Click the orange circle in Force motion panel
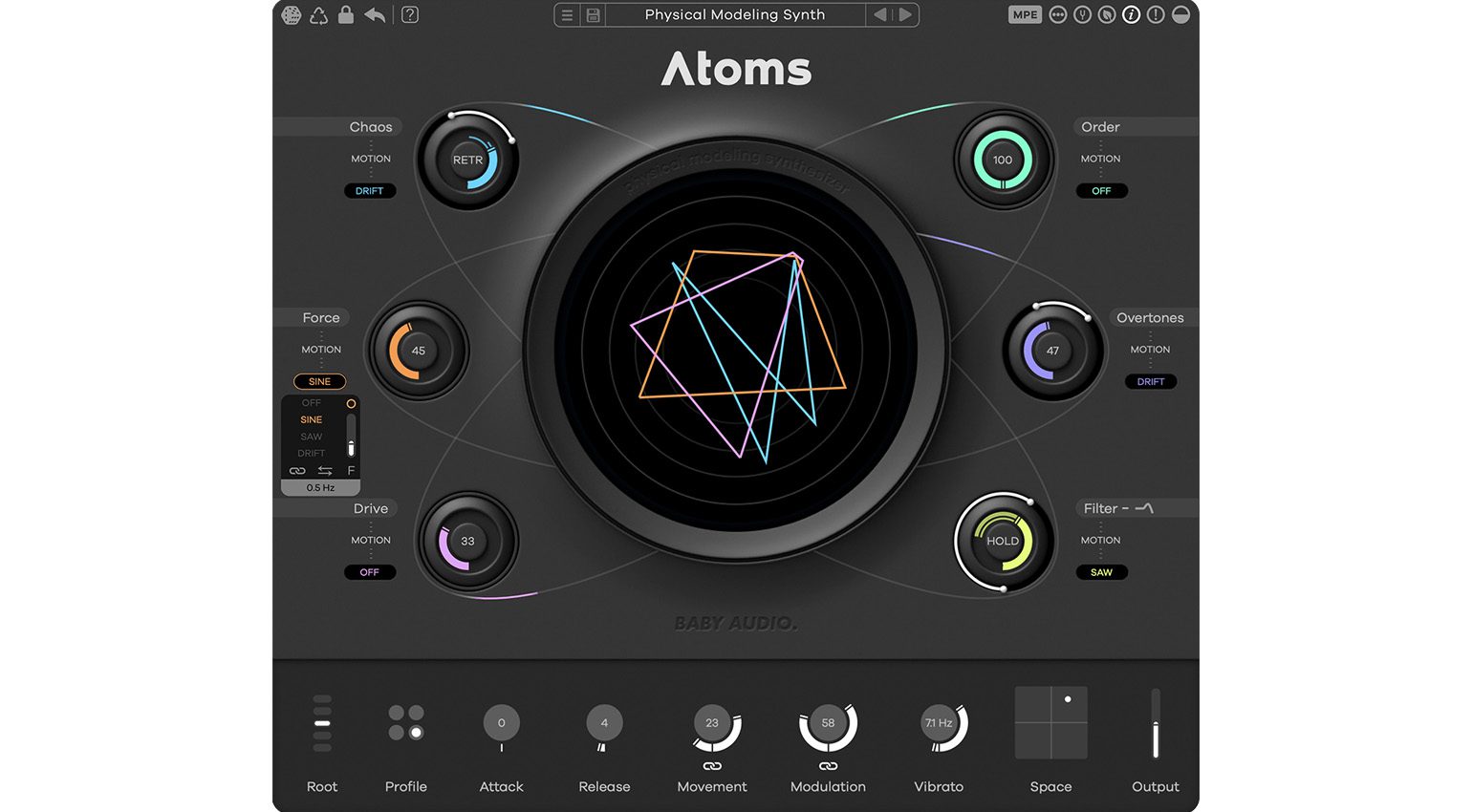This screenshot has height=812, width=1472. click(351, 403)
